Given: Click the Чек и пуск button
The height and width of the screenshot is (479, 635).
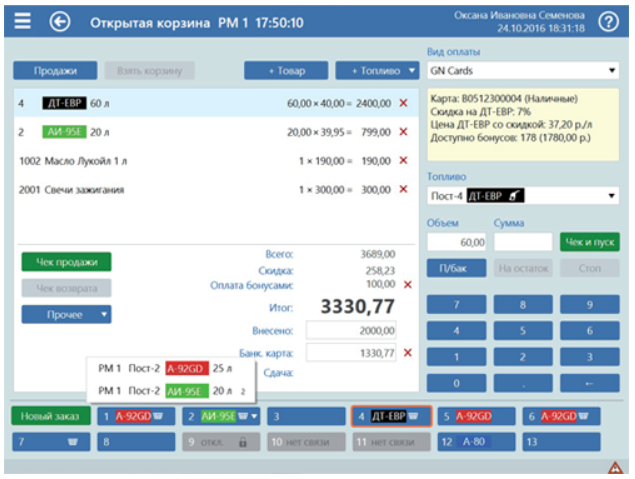Looking at the screenshot, I should click(590, 242).
